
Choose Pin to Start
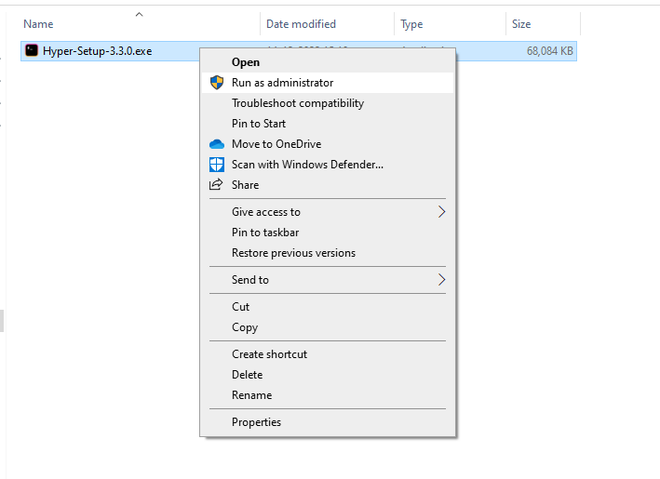click(x=259, y=124)
